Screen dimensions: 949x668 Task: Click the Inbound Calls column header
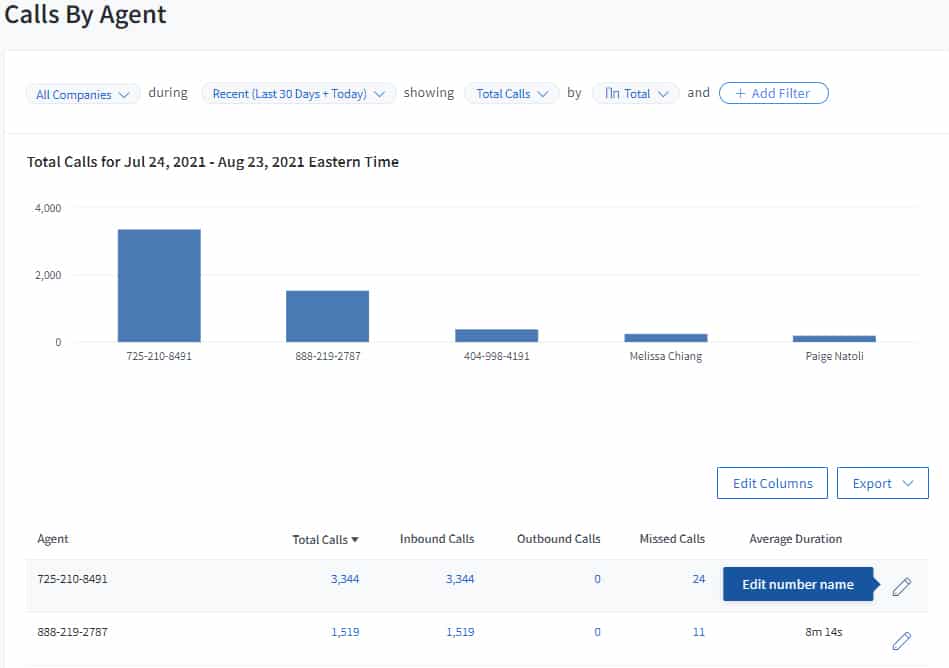[x=437, y=539]
